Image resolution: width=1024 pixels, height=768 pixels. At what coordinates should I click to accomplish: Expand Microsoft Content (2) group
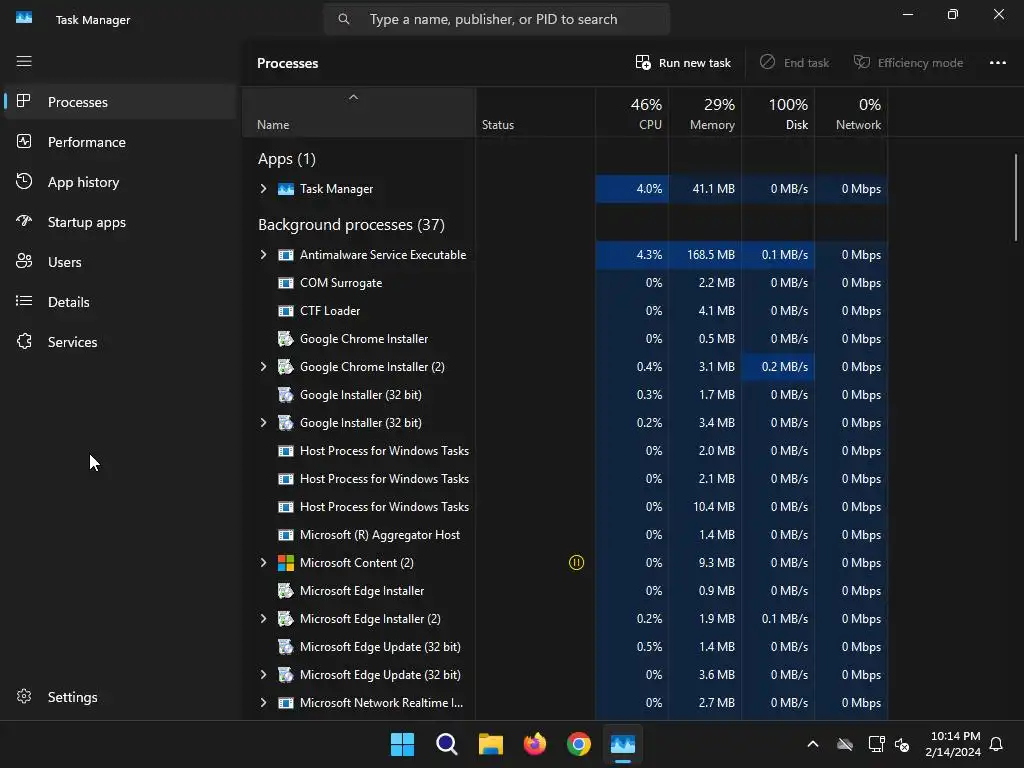pos(263,562)
